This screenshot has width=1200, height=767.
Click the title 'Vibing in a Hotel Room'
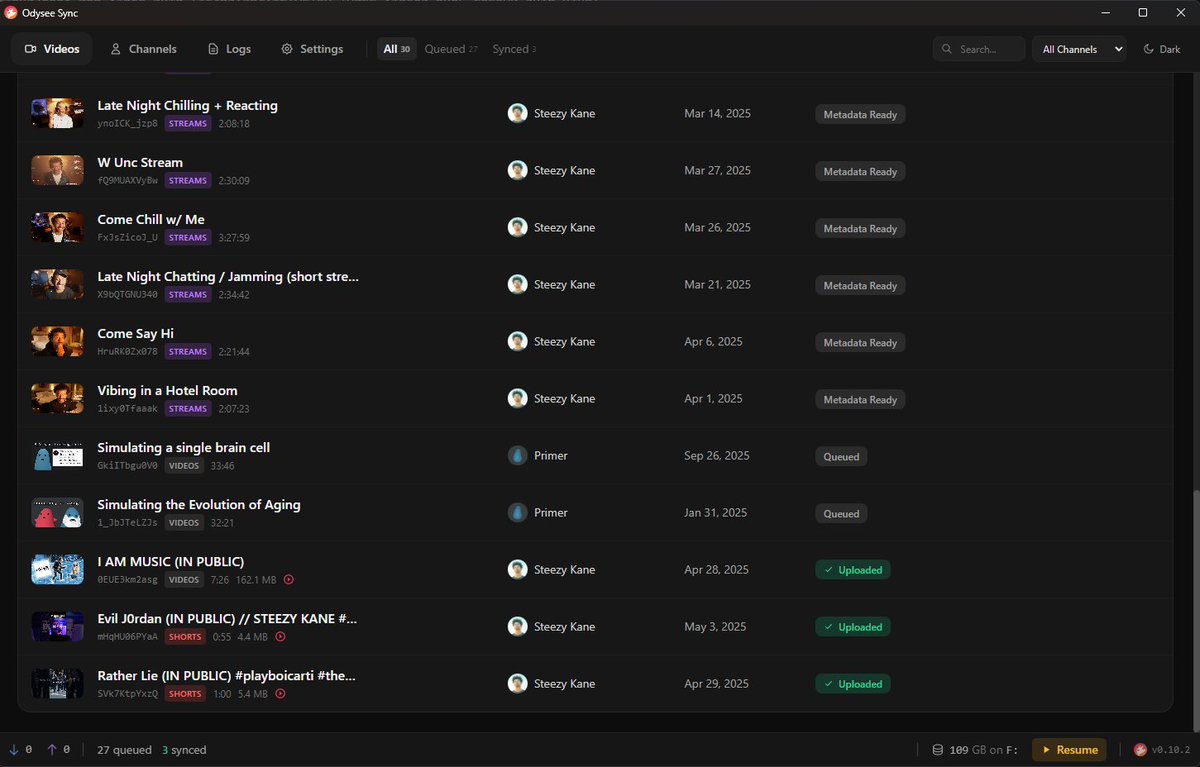point(167,390)
